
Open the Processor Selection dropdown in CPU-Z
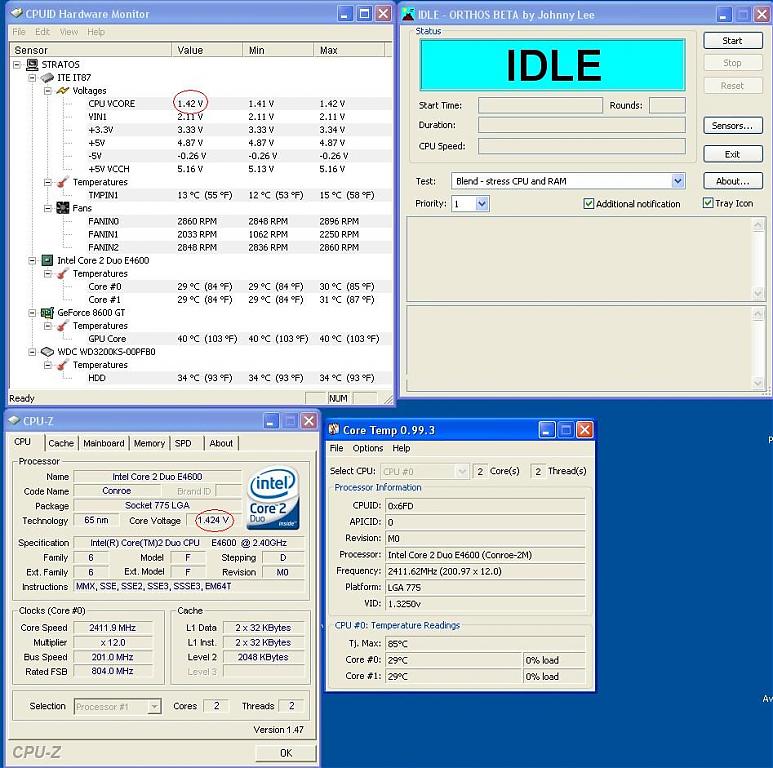154,706
